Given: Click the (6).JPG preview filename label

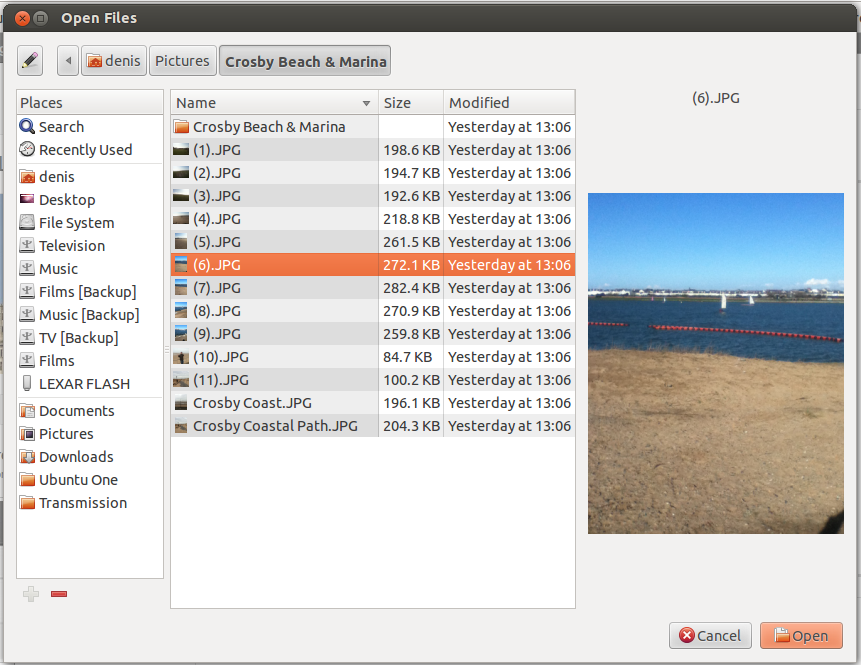Looking at the screenshot, I should [x=715, y=98].
